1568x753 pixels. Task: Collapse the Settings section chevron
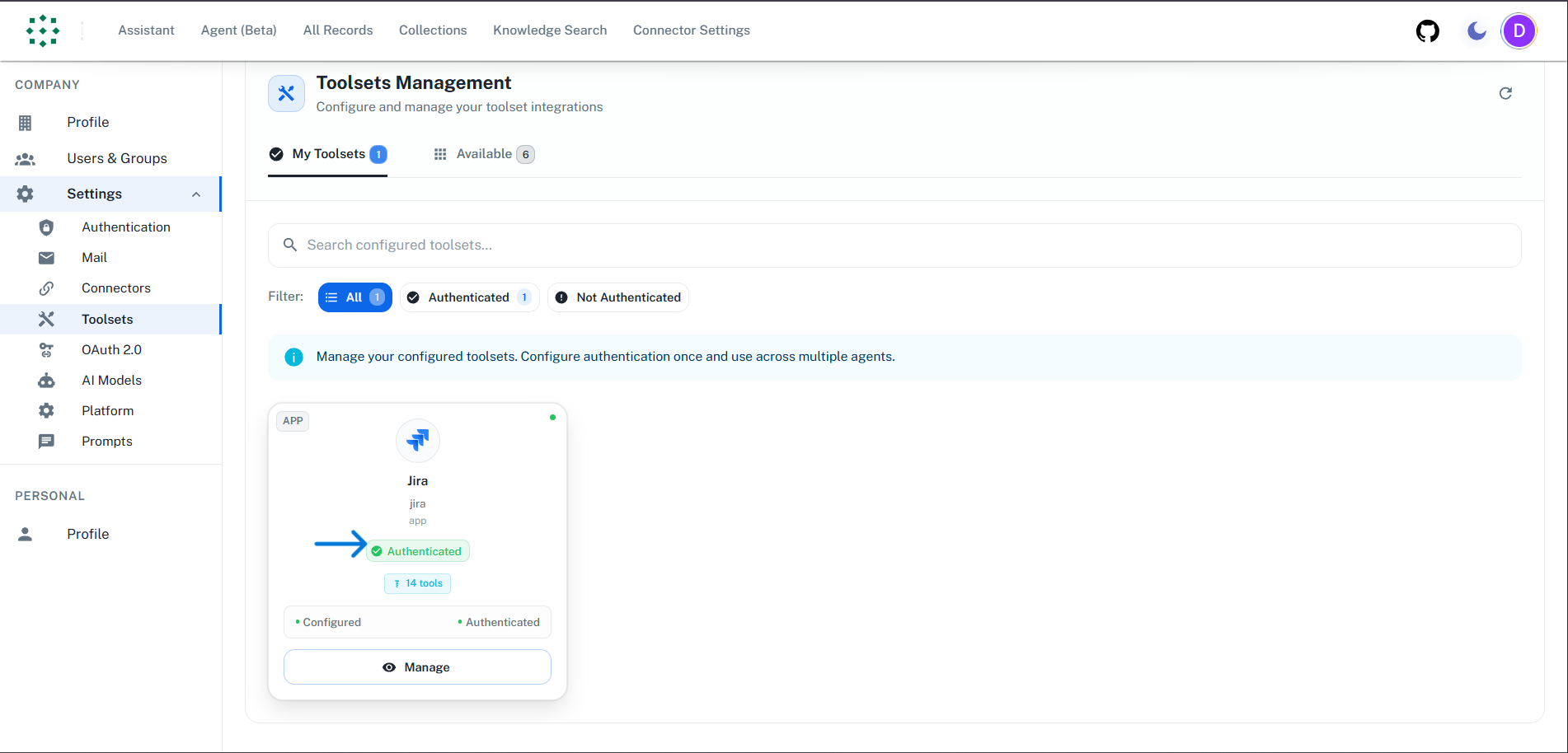195,194
